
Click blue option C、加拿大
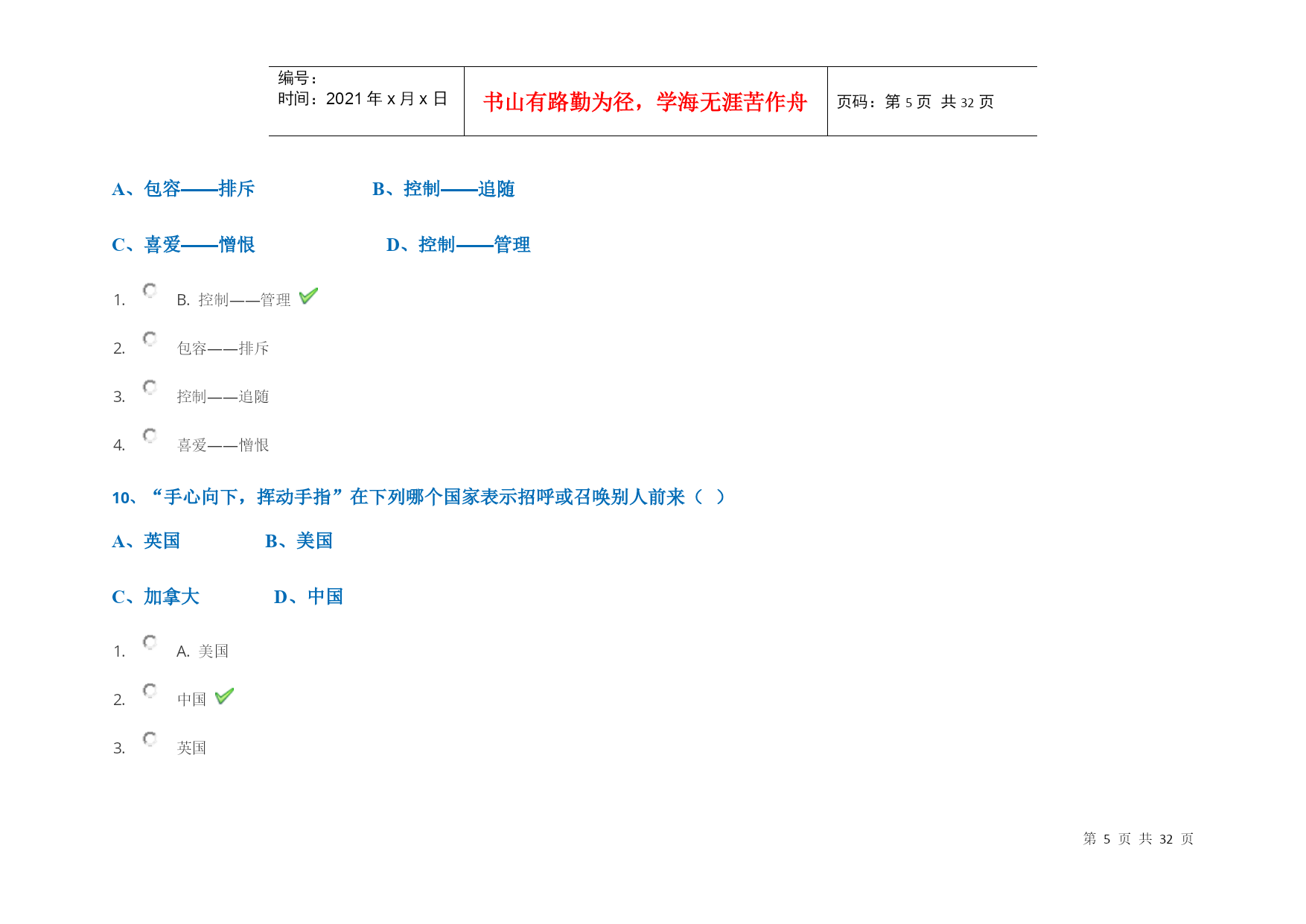pos(156,597)
